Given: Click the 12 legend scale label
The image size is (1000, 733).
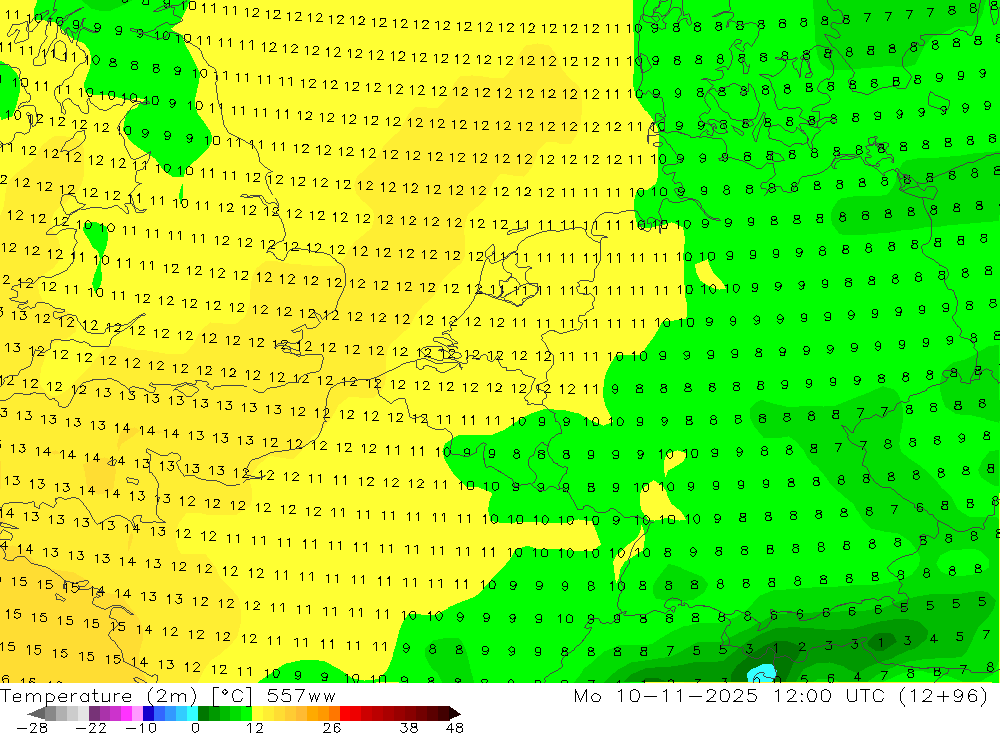Looking at the screenshot, I should pos(254,728).
